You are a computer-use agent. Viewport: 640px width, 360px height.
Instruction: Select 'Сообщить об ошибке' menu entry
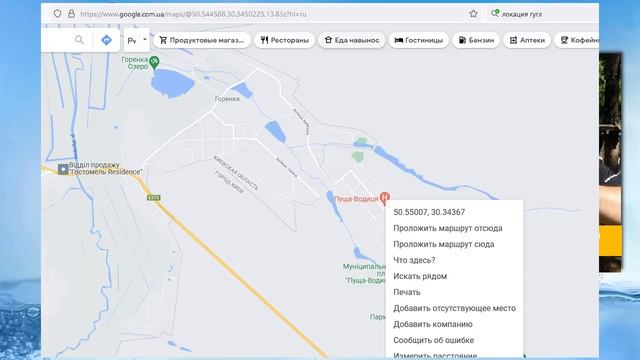click(433, 340)
